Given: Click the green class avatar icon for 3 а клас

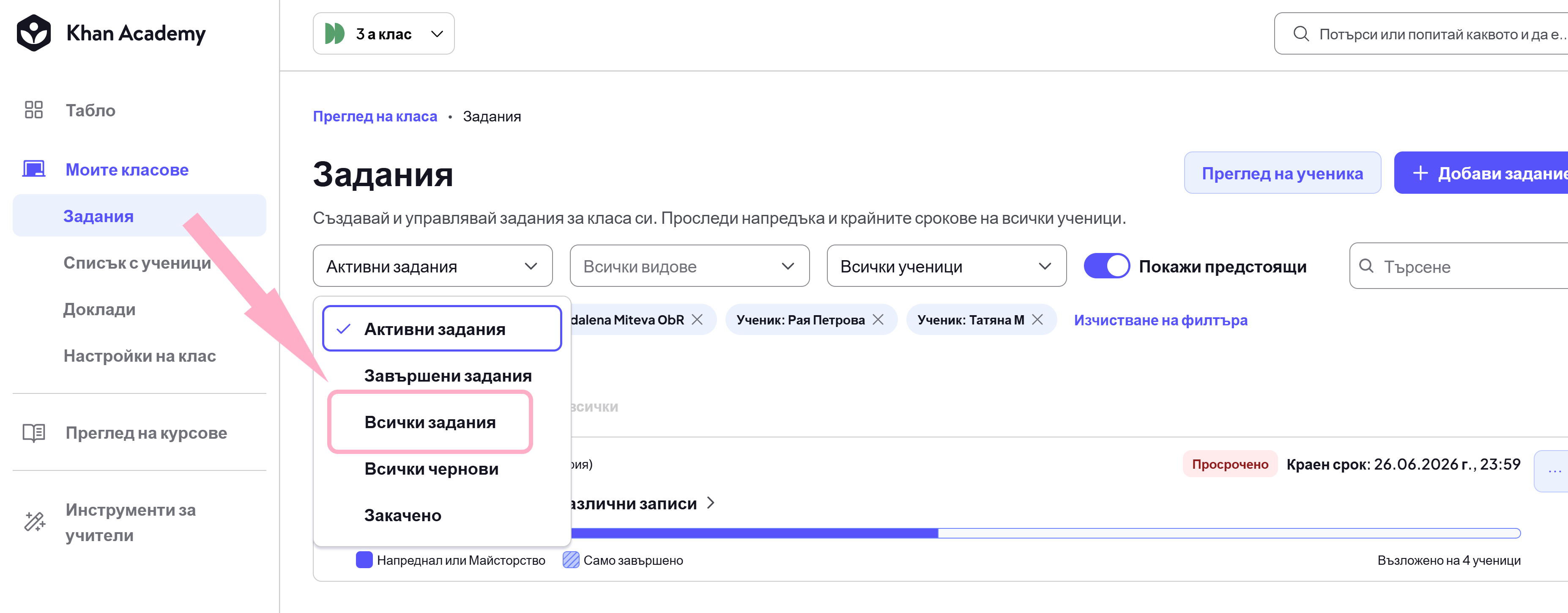Looking at the screenshot, I should [x=335, y=33].
